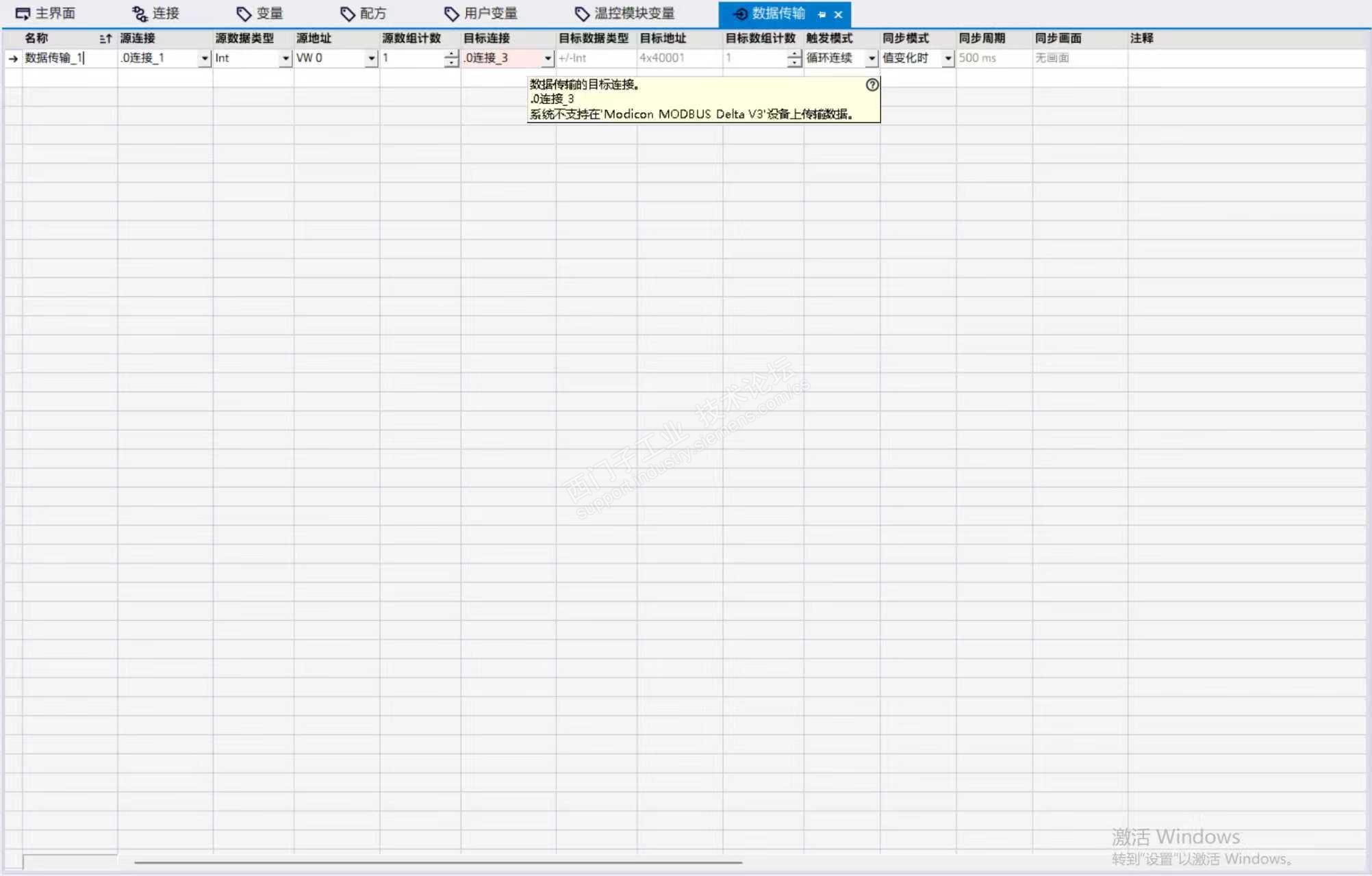1372x876 pixels.
Task: Open the 目标连接 dropdown arrow
Action: point(548,59)
